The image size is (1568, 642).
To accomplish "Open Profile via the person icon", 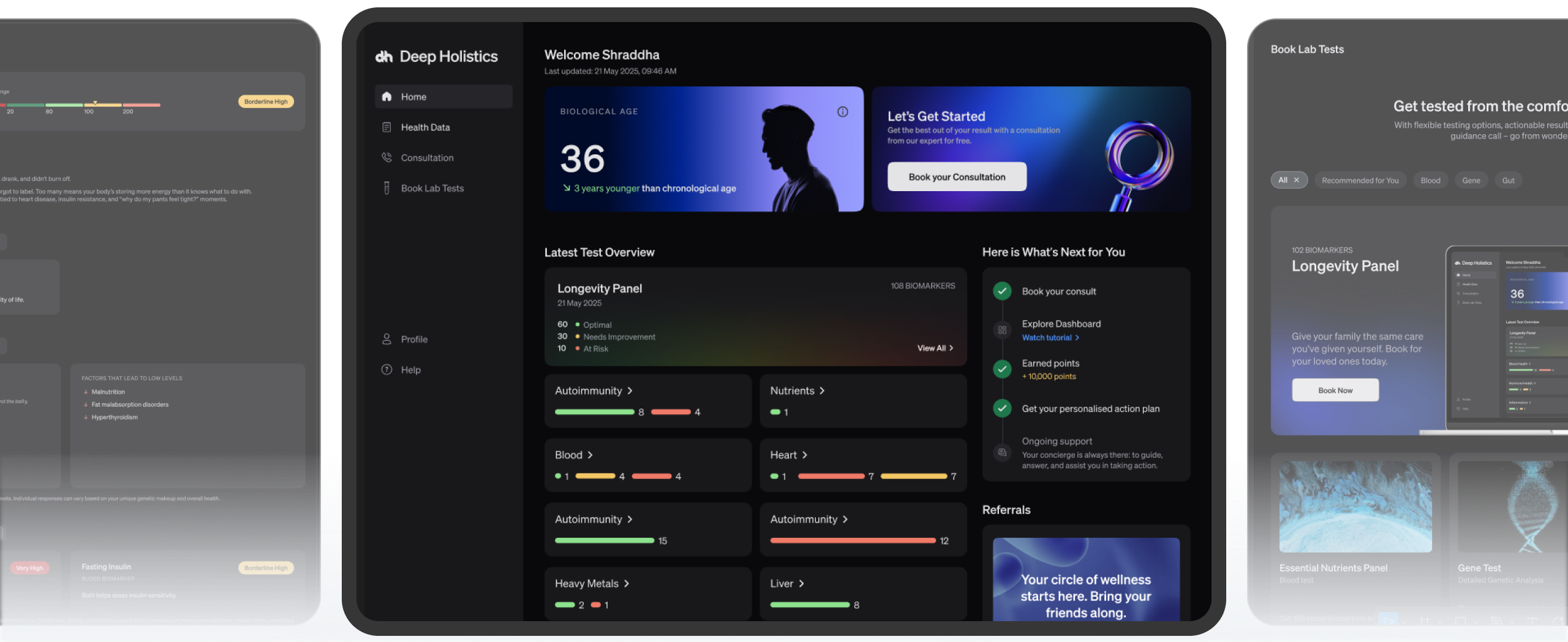I will (x=386, y=339).
